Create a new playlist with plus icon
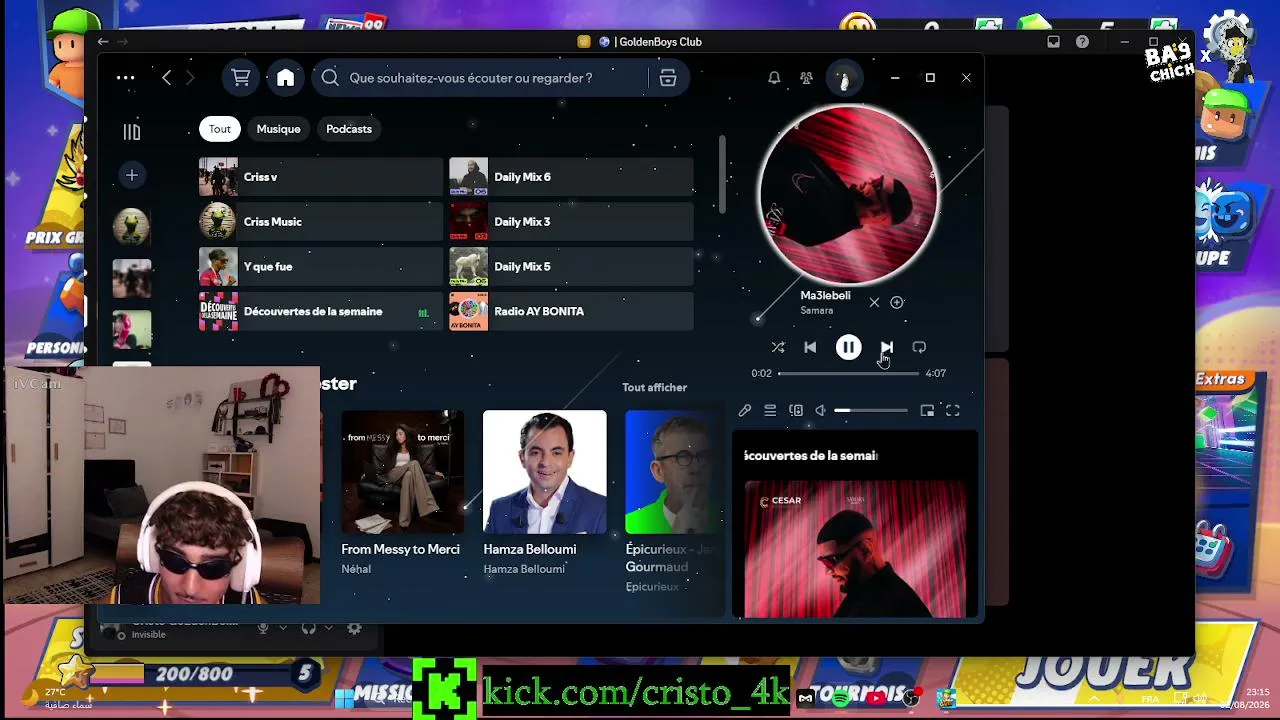This screenshot has width=1280, height=720. click(131, 175)
